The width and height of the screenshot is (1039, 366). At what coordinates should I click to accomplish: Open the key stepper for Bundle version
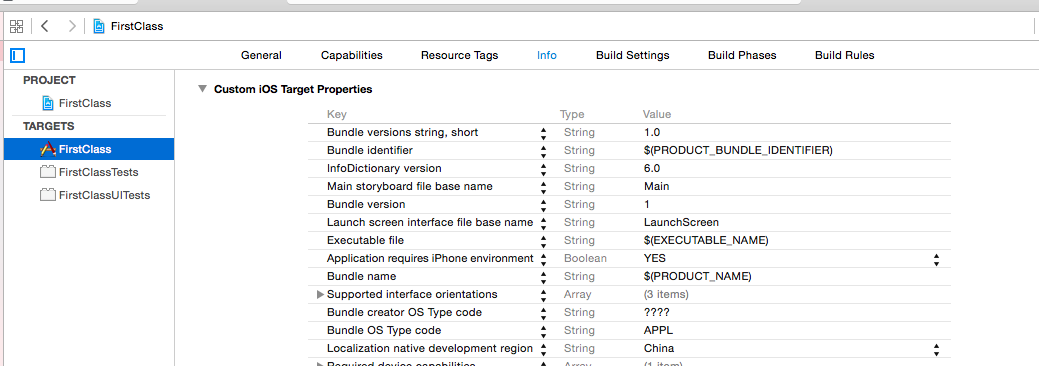point(543,205)
